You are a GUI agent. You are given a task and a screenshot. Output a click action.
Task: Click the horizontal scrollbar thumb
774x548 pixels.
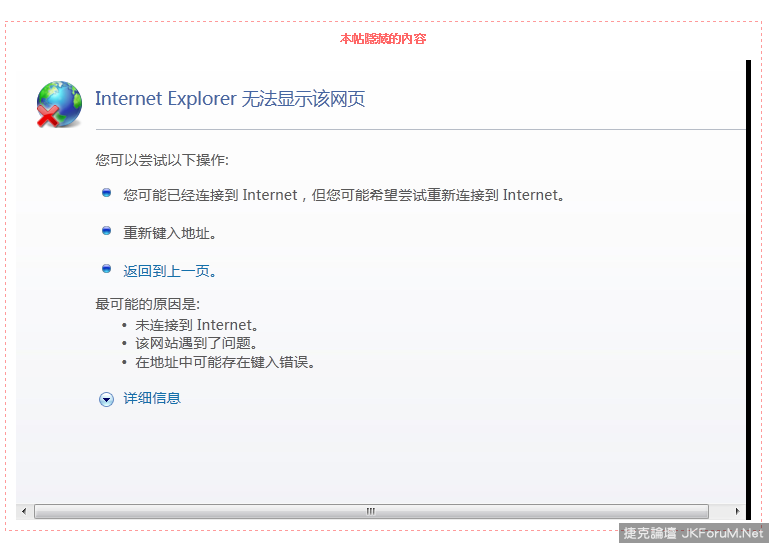[x=370, y=511]
